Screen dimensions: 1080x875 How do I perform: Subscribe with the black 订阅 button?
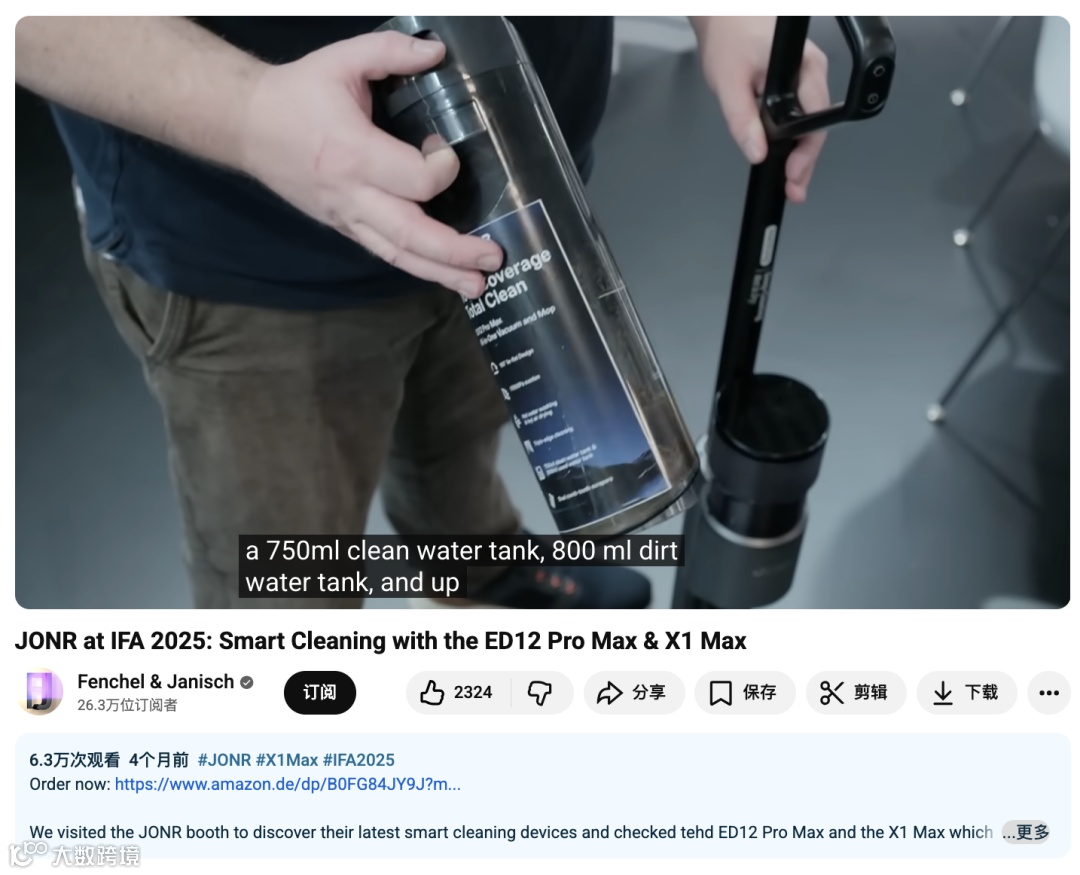pyautogui.click(x=320, y=692)
